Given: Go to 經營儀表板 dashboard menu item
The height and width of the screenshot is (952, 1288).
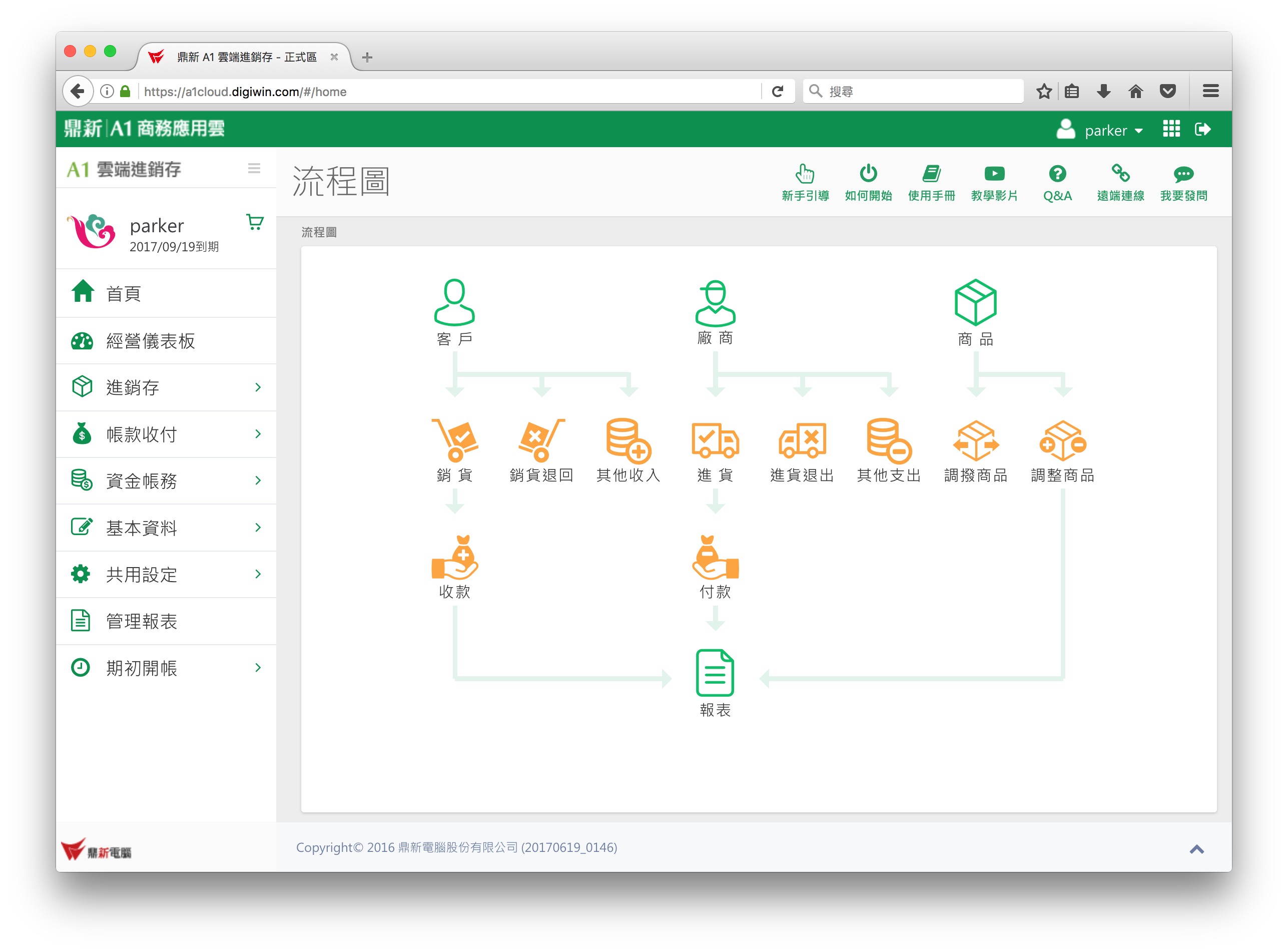Looking at the screenshot, I should 151,341.
